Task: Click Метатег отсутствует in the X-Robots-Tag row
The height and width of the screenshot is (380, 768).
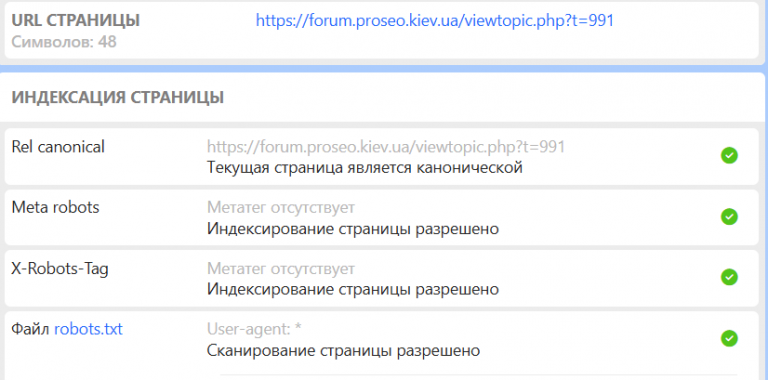Action: click(x=281, y=268)
